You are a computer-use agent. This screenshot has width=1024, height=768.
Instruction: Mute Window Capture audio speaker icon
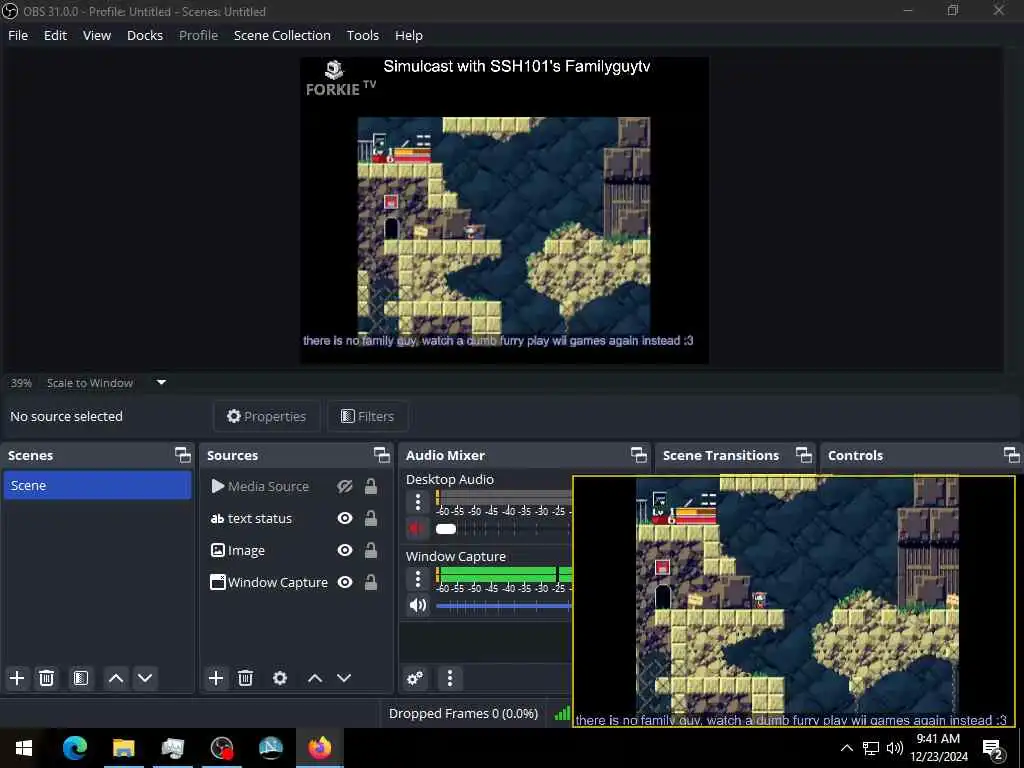click(x=417, y=605)
